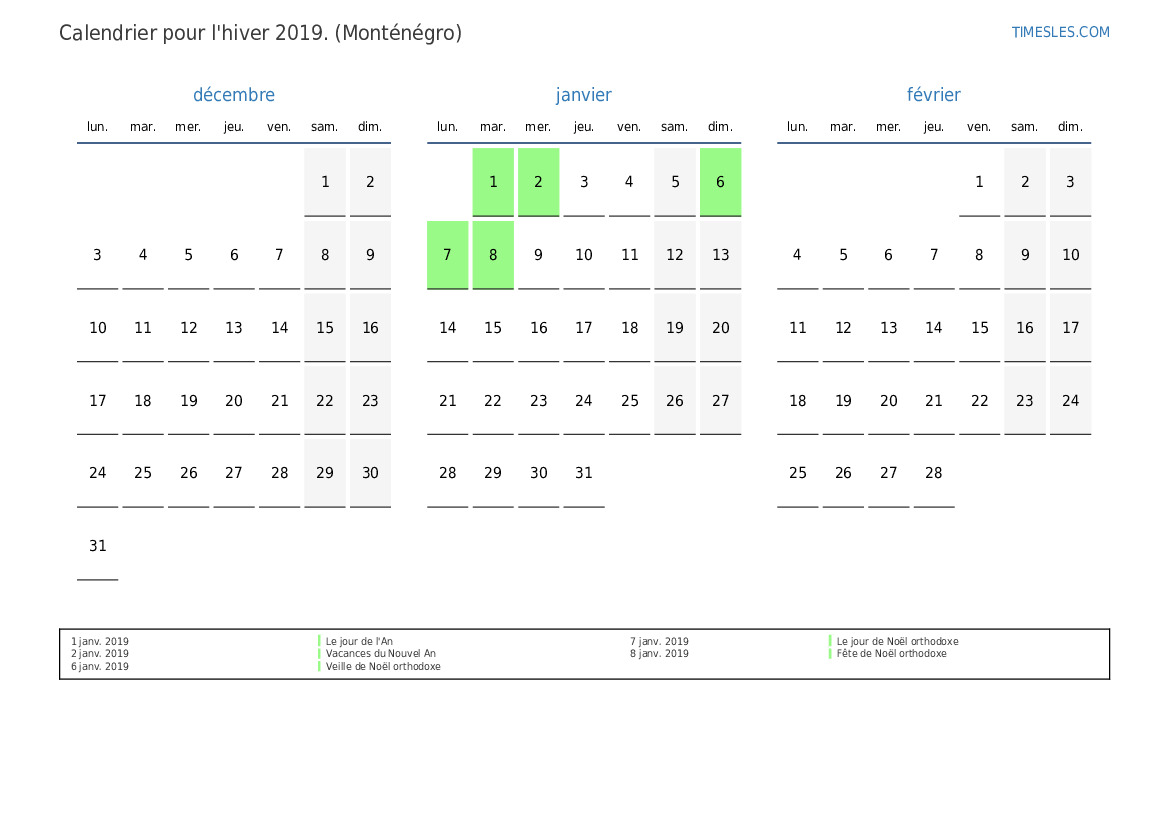Select highlighted Monday January 7
Screen dimensions: 1169x827
coord(447,255)
